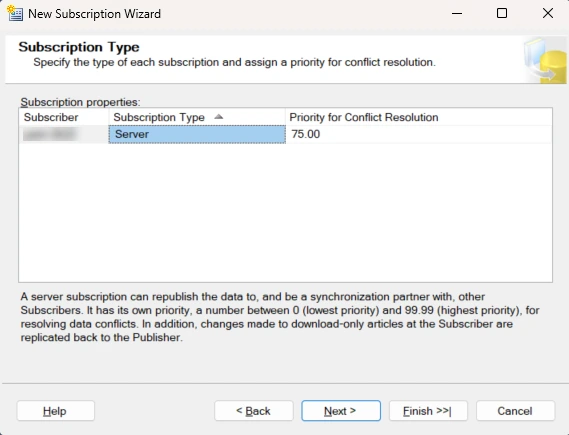Click the Subscription Type page heading
Image resolution: width=569 pixels, height=435 pixels.
[79, 47]
